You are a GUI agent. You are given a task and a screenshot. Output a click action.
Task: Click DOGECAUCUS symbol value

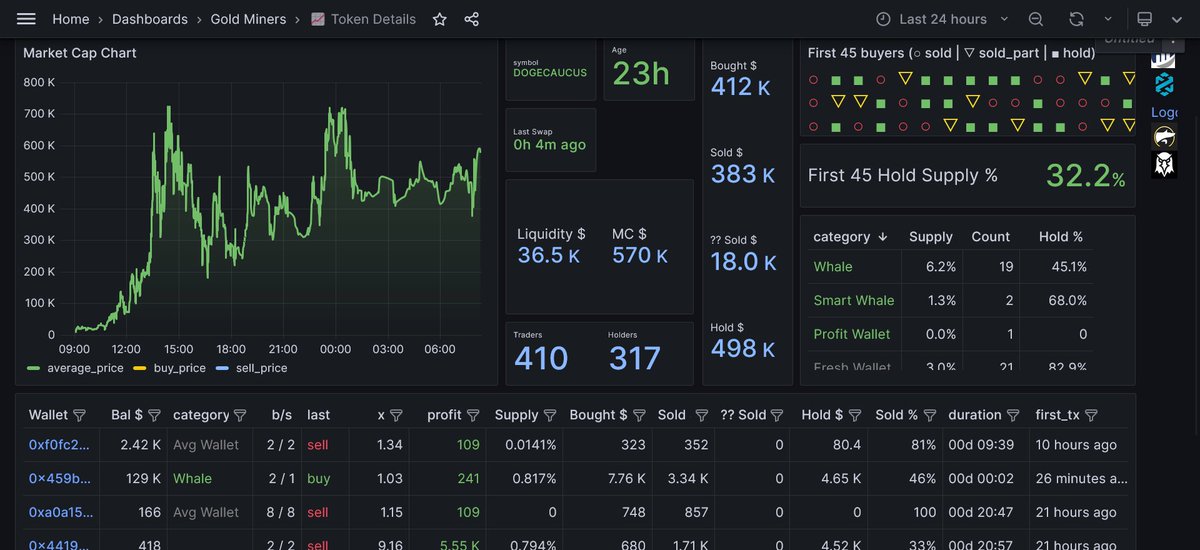(x=550, y=73)
